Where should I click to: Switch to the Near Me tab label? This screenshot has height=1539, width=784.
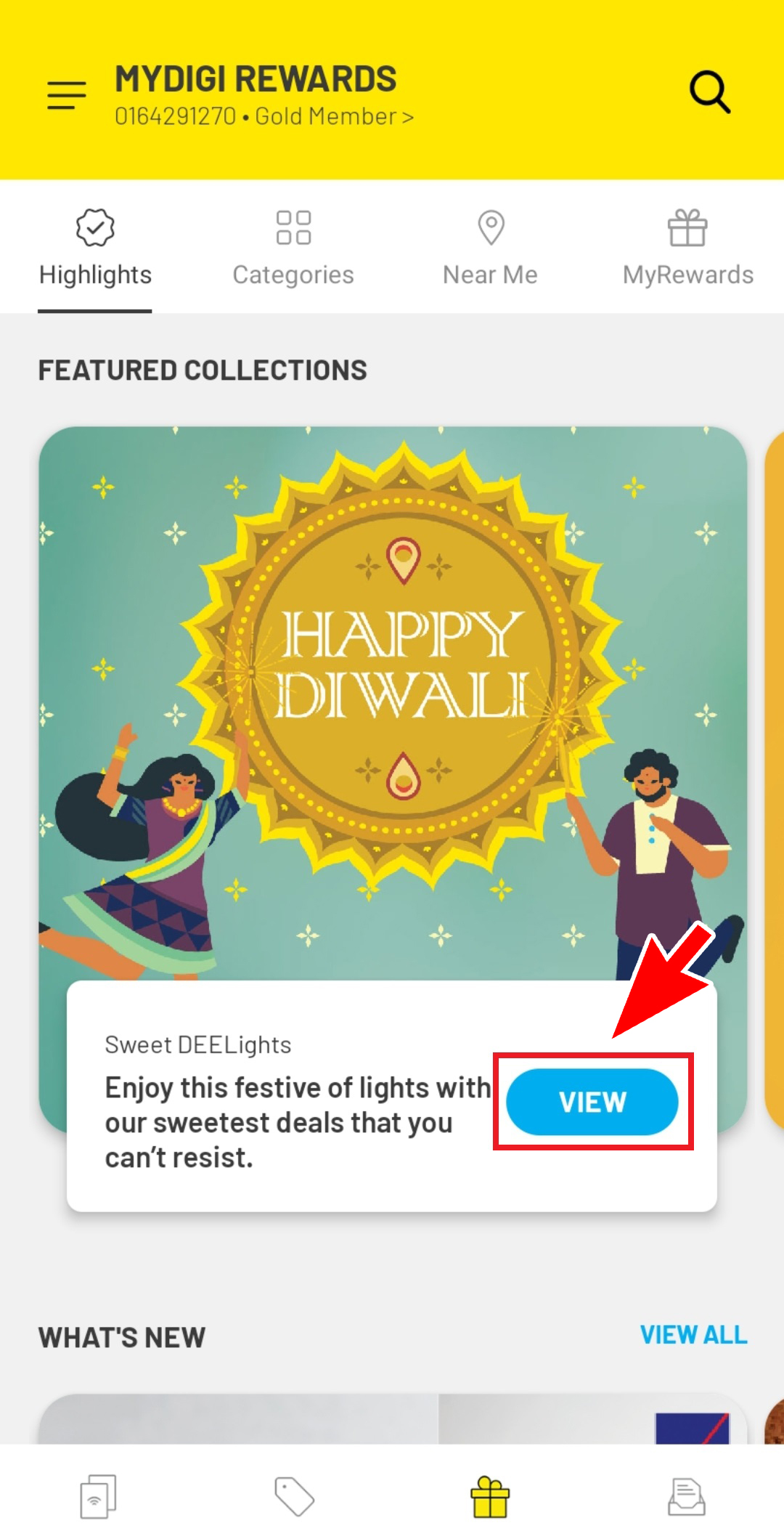[x=491, y=275]
